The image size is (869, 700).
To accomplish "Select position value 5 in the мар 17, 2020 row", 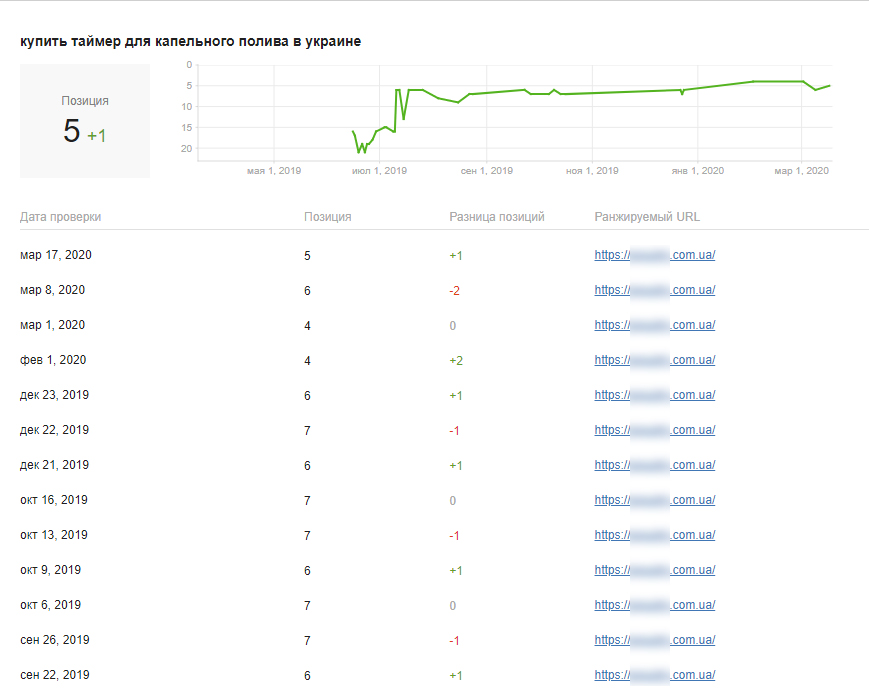I will [307, 256].
